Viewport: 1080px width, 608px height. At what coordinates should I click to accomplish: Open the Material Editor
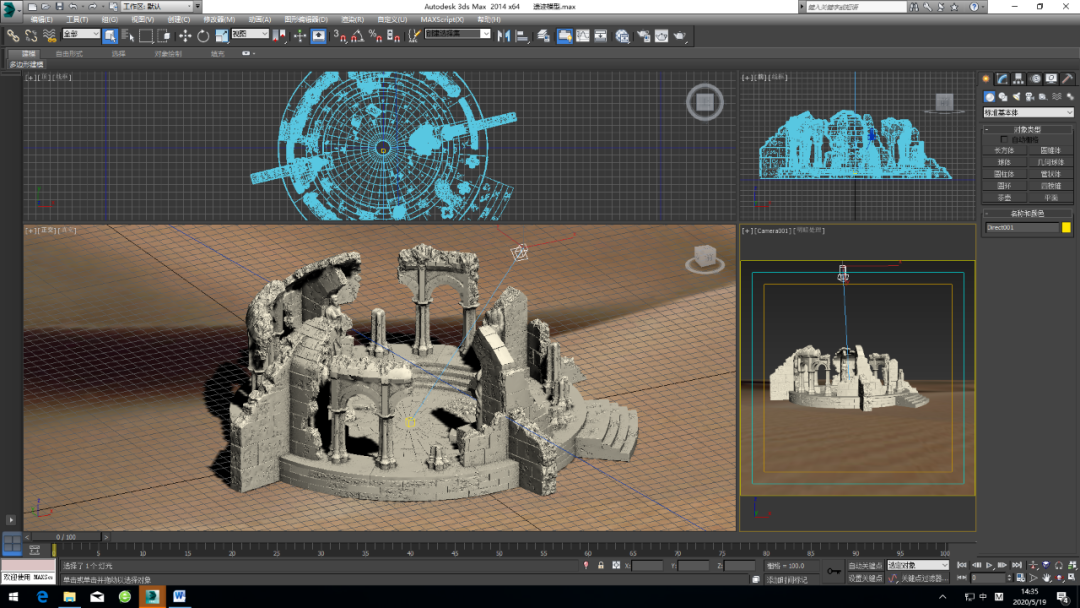(622, 36)
